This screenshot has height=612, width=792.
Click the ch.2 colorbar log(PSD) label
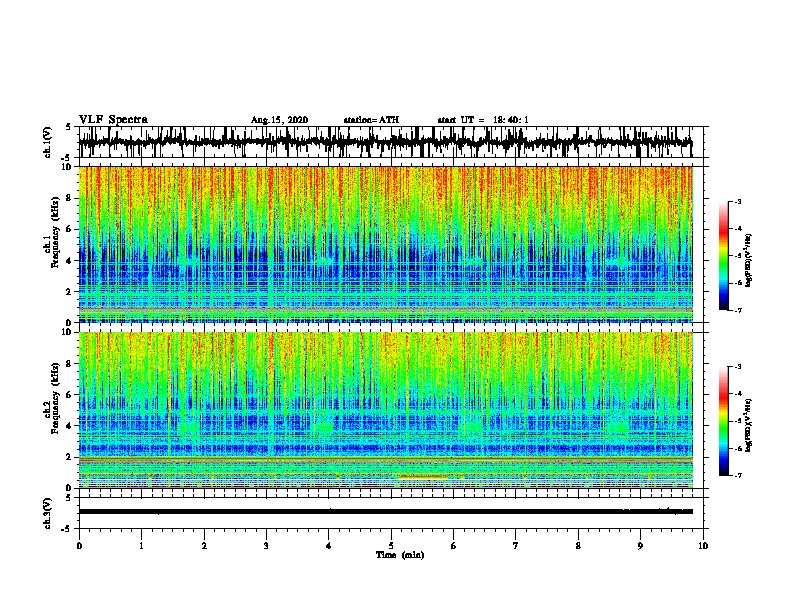[x=749, y=425]
